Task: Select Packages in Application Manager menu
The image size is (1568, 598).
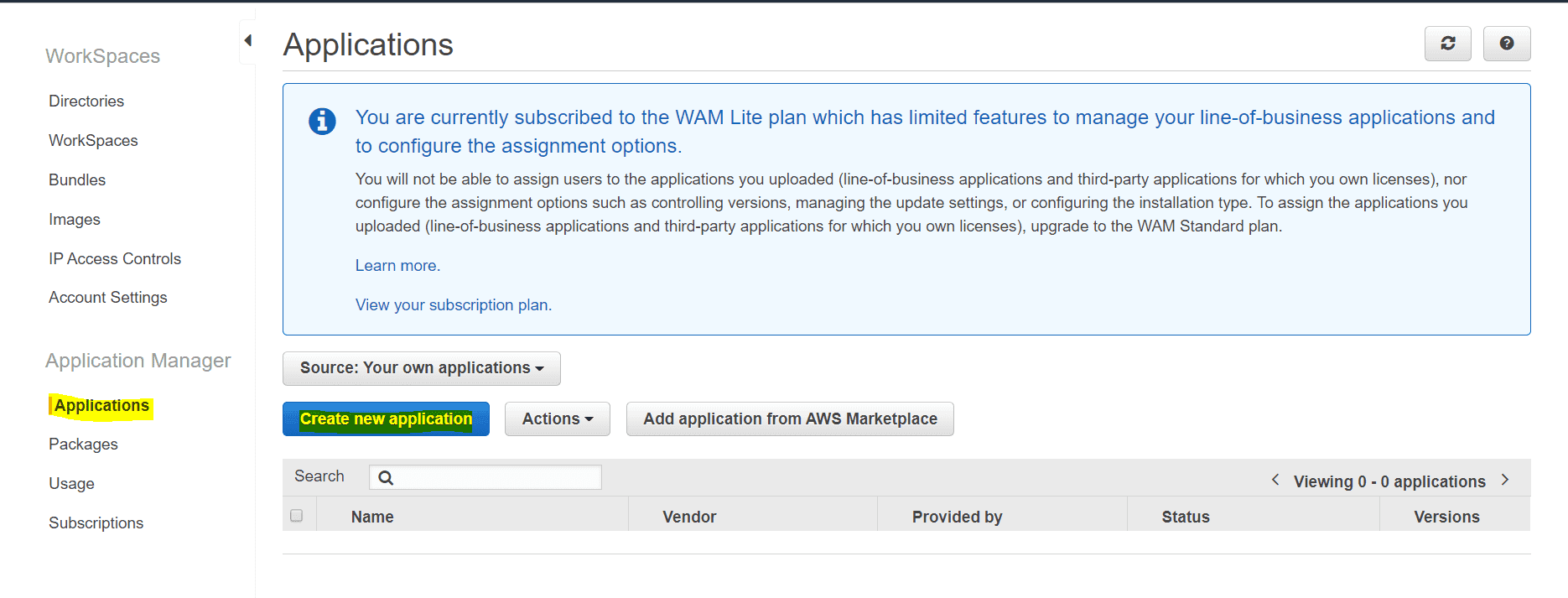Action: 83,445
